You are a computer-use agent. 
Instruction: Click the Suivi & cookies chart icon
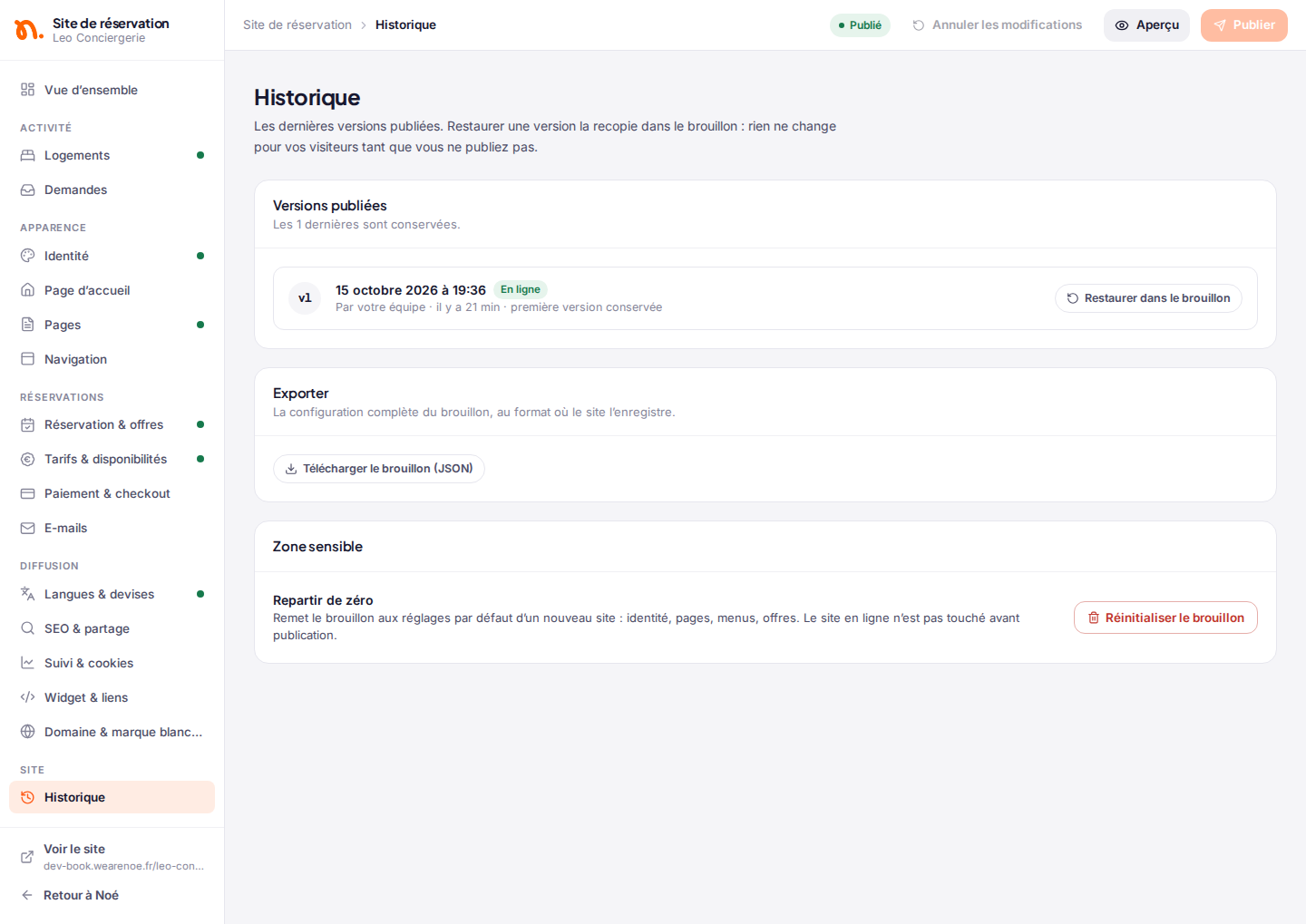(28, 663)
